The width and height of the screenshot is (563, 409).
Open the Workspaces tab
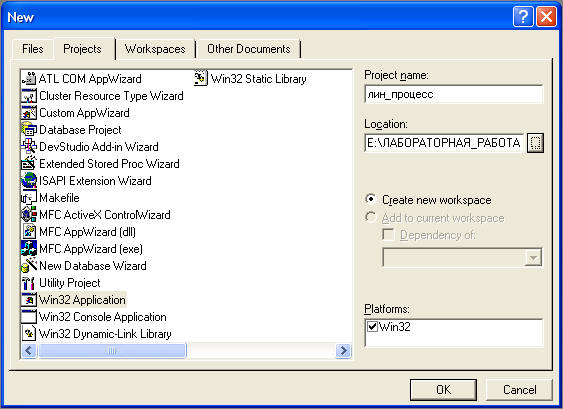(x=155, y=49)
